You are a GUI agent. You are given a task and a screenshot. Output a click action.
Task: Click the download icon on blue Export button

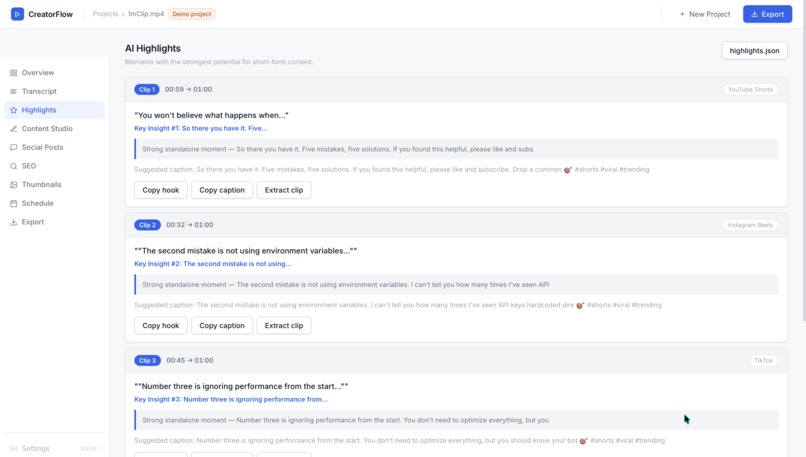coord(755,14)
